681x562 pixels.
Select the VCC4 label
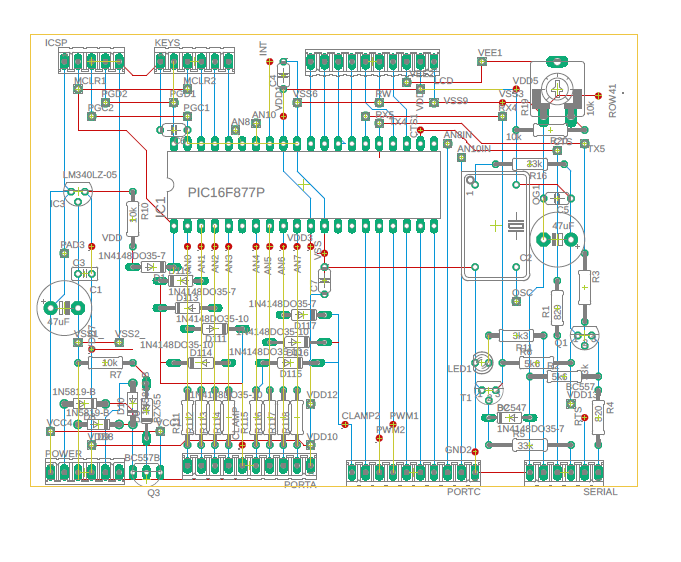click(x=59, y=423)
